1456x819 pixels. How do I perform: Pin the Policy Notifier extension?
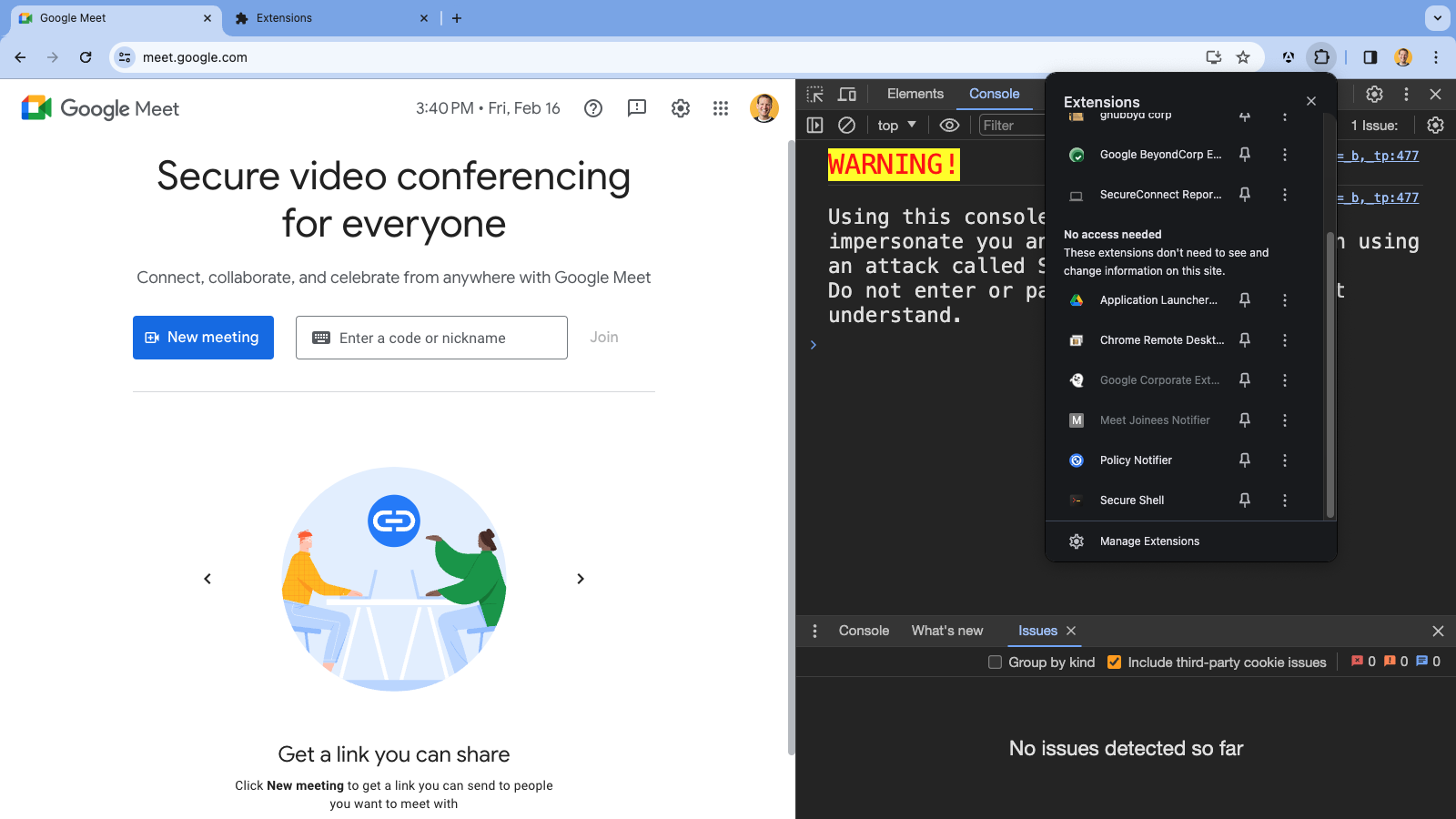click(1244, 460)
